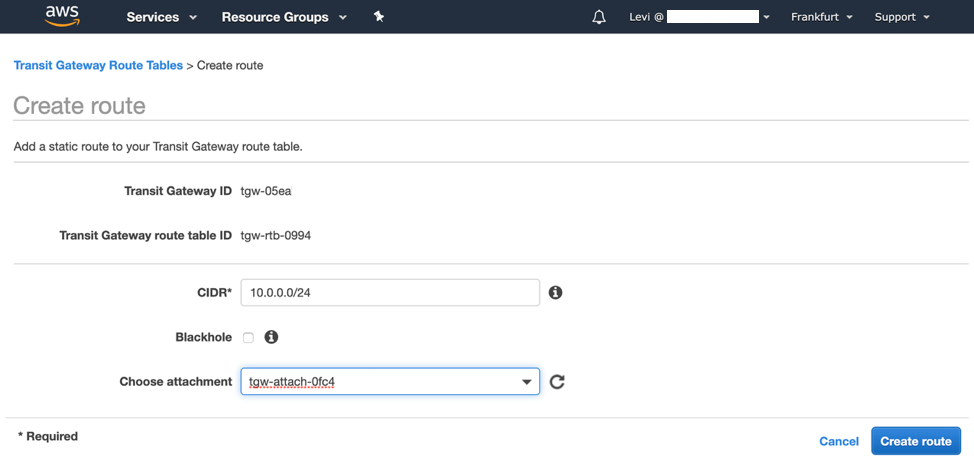
Task: Focus the CIDR input field
Action: tap(390, 293)
